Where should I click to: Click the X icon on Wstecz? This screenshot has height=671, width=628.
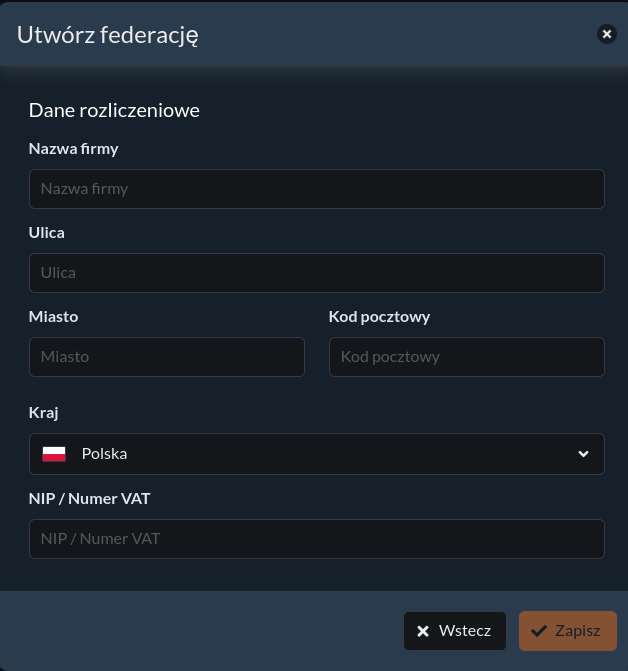pyautogui.click(x=423, y=631)
